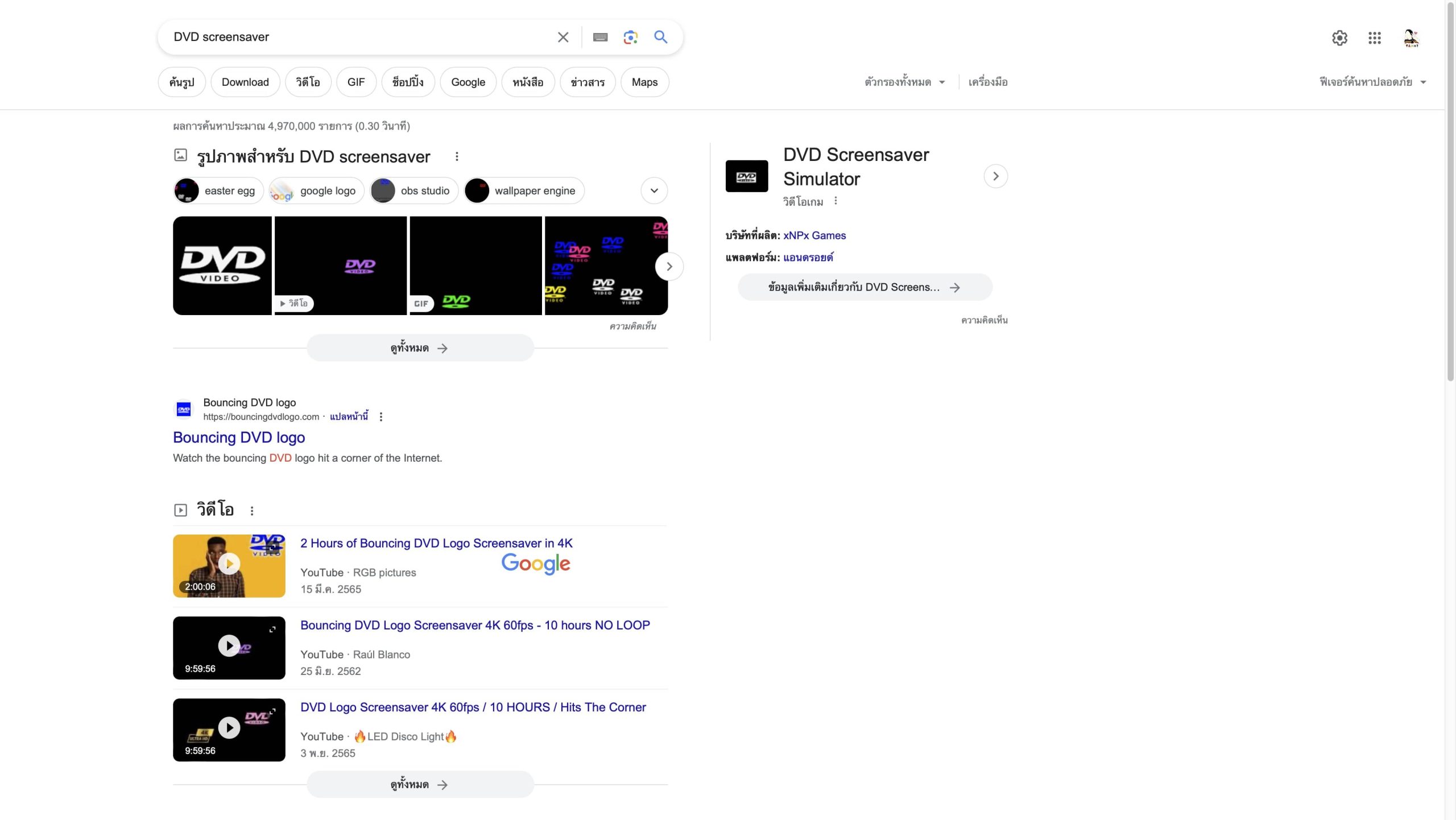Open the Bouncing DVD logo link
Screen dimensions: 1456x820
(x=239, y=437)
